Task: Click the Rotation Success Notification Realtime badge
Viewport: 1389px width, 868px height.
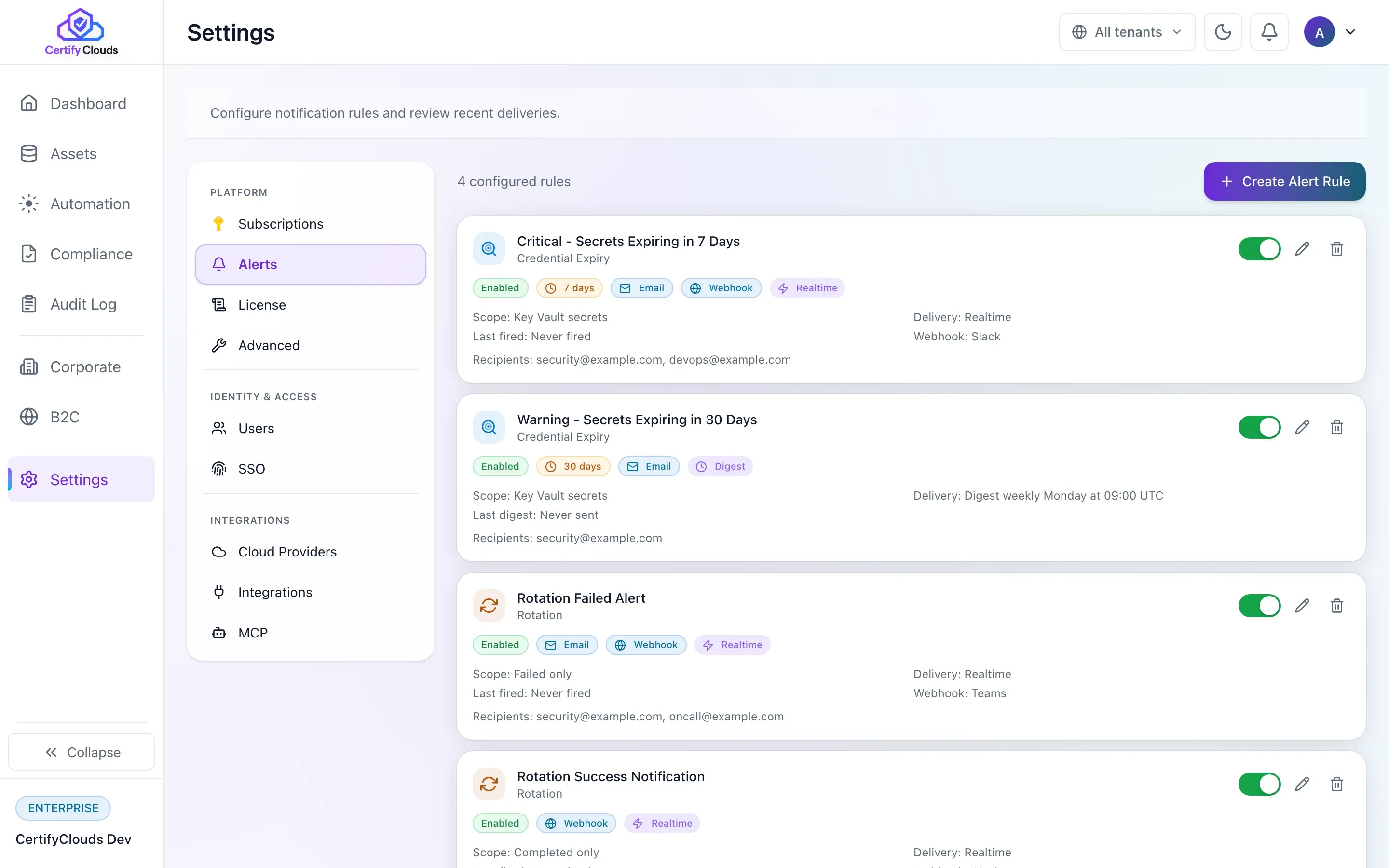Action: pos(662,823)
